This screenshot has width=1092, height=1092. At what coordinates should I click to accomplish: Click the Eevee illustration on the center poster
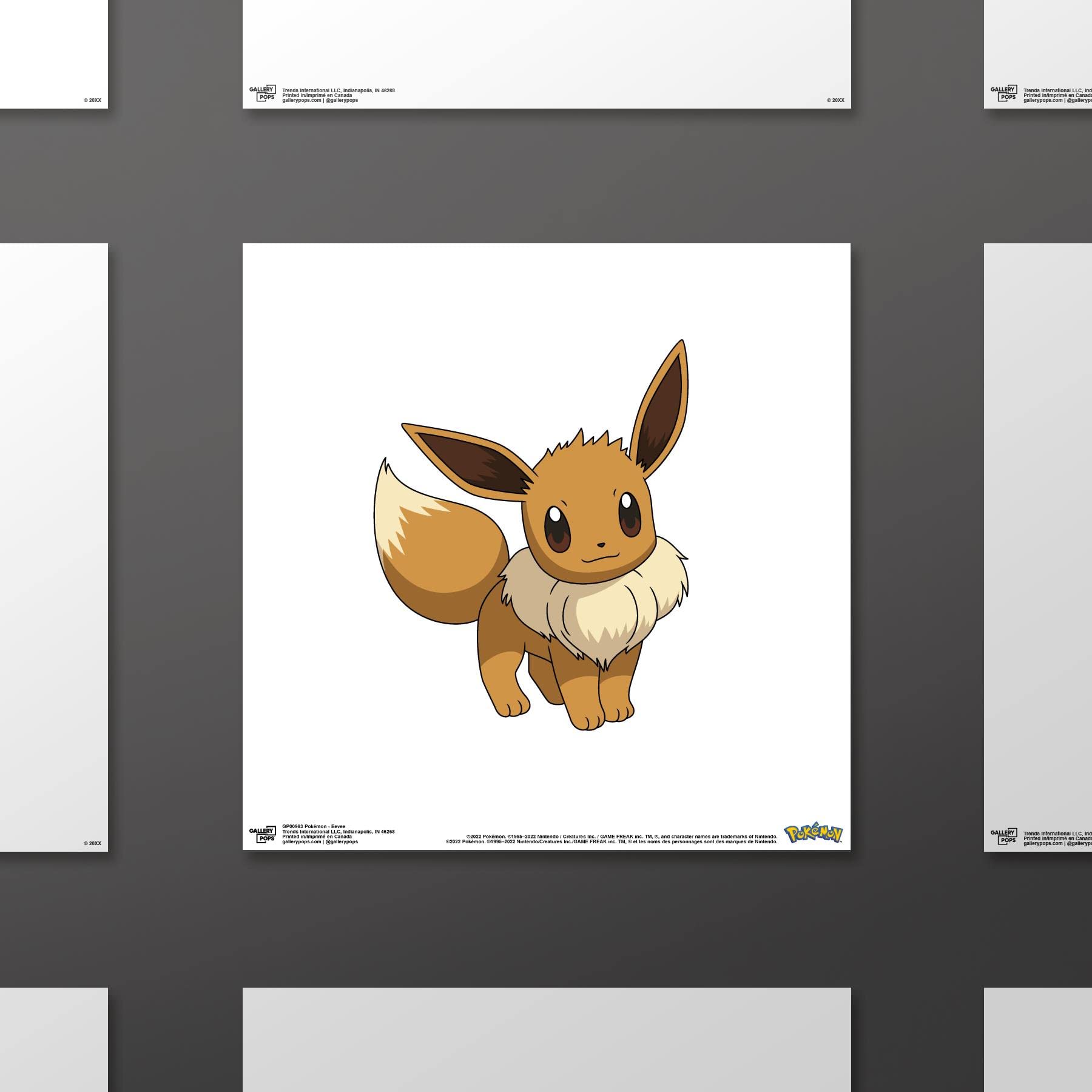pyautogui.click(x=531, y=535)
